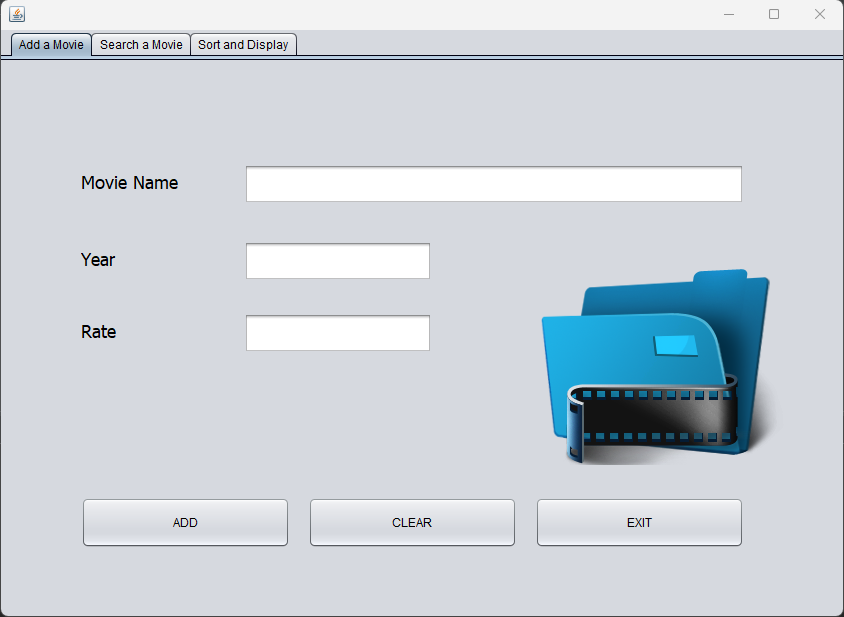Click the light-blue label tag on folder front
Viewport: 844px width, 617px height.
click(676, 346)
